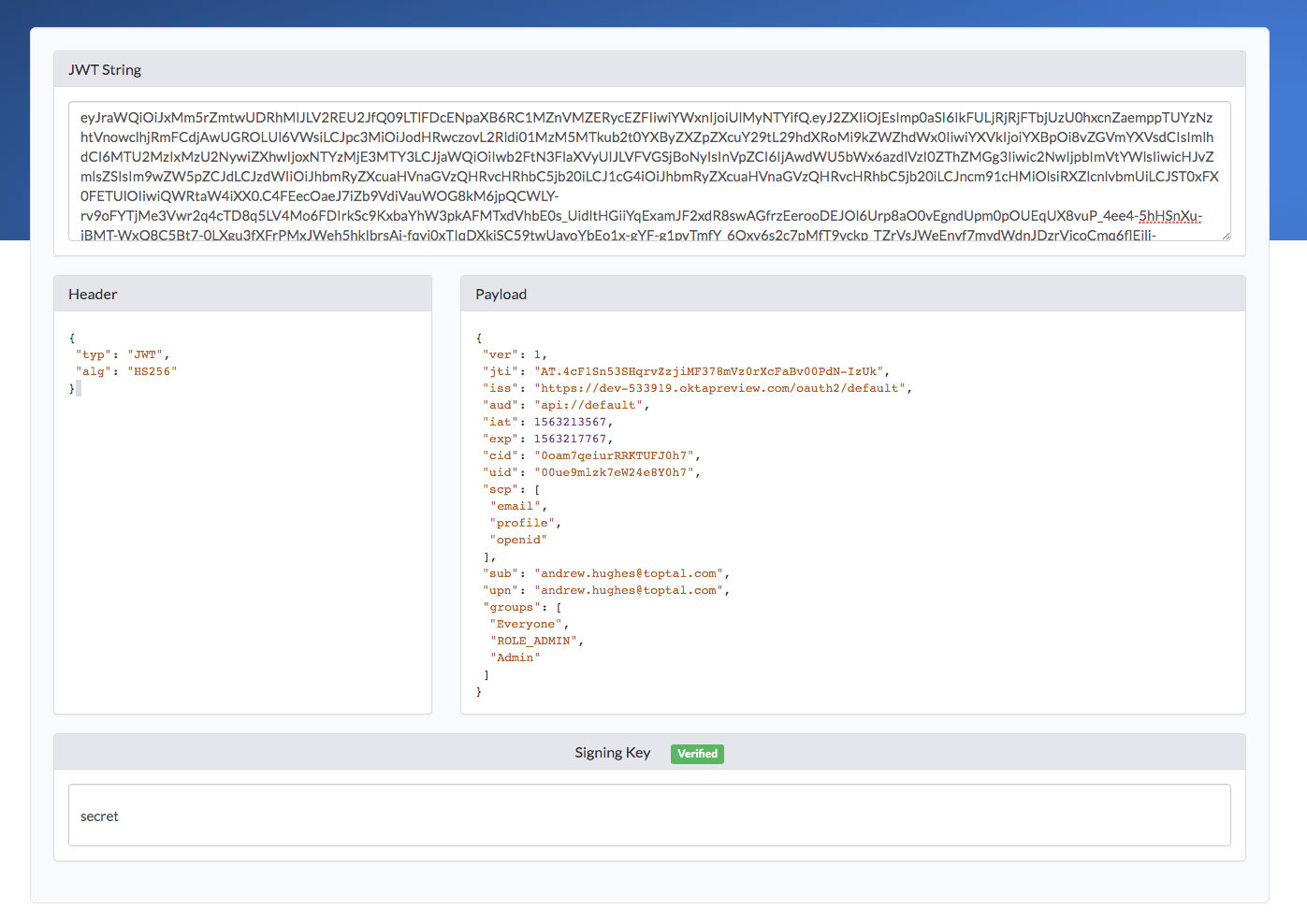Click the 'Signing Key' heading label
The height and width of the screenshot is (924, 1307).
(x=612, y=753)
